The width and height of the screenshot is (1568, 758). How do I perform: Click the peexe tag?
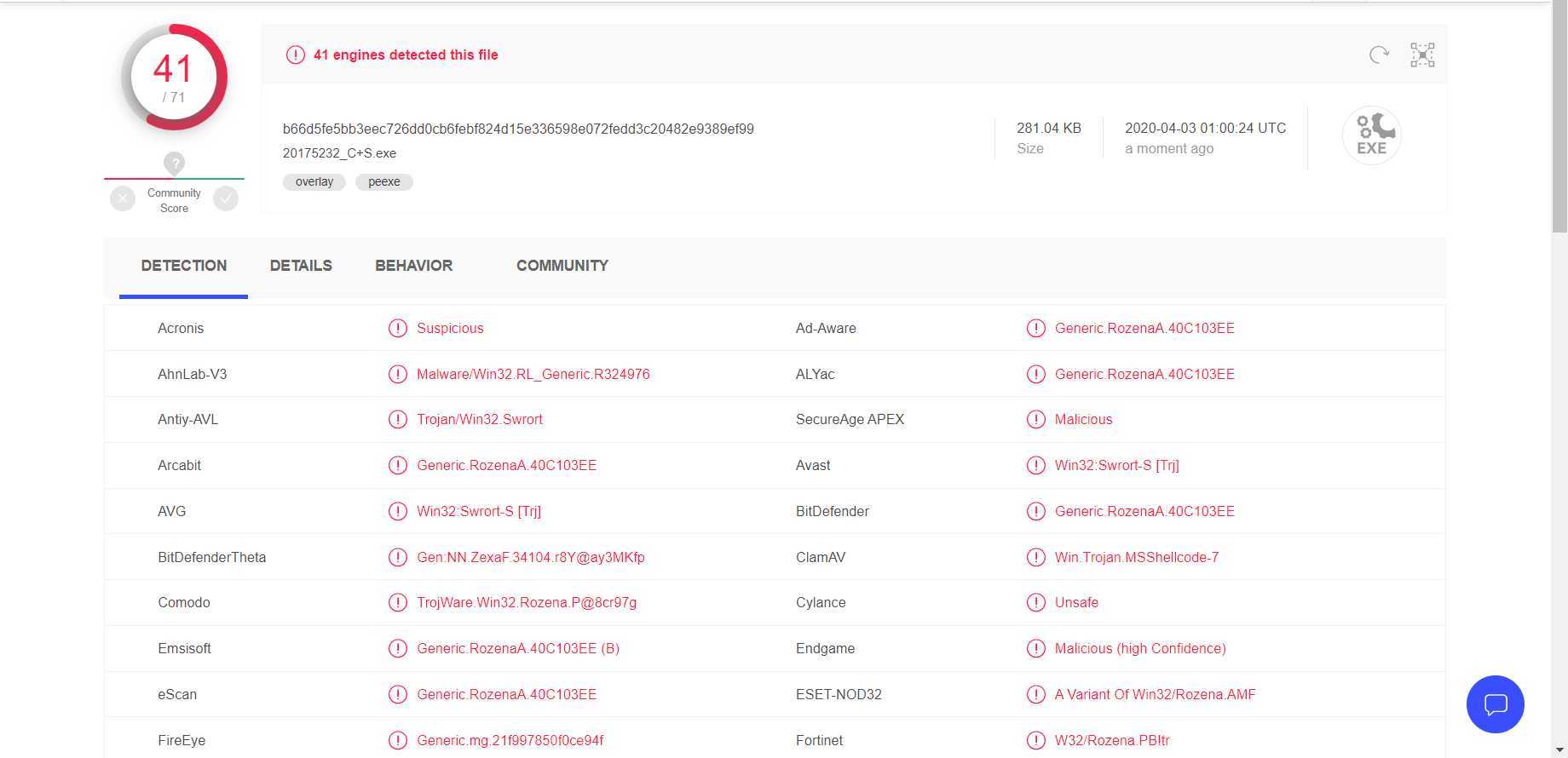[384, 181]
